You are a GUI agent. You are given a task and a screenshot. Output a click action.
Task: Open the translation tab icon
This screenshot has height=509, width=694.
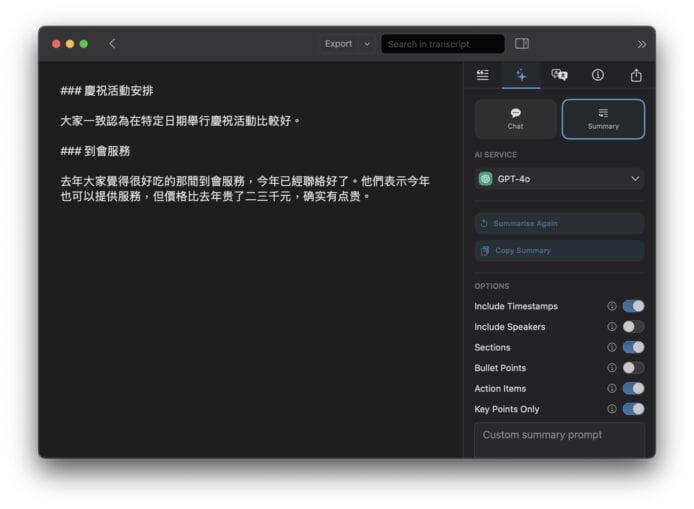click(x=559, y=75)
